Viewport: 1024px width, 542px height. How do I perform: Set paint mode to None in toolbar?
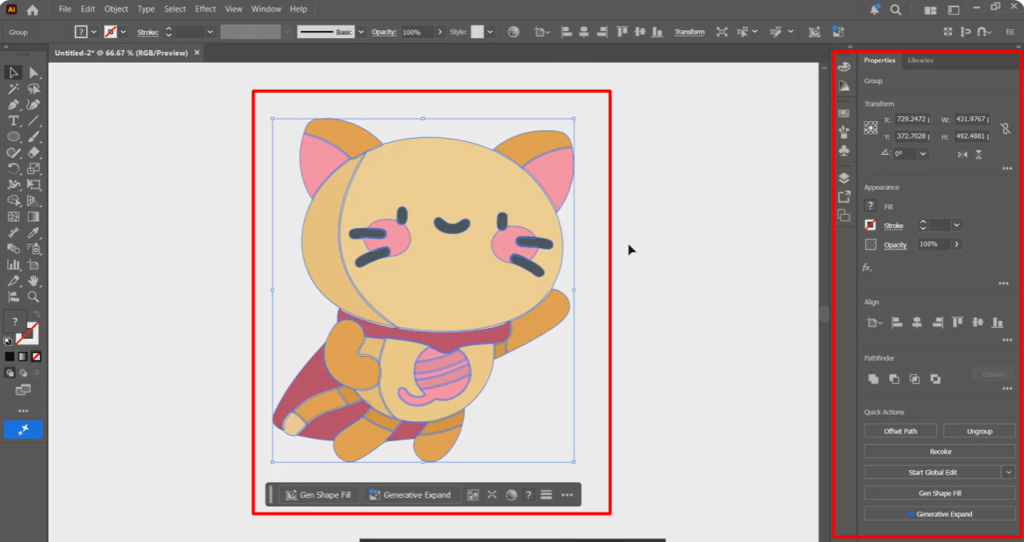point(37,357)
